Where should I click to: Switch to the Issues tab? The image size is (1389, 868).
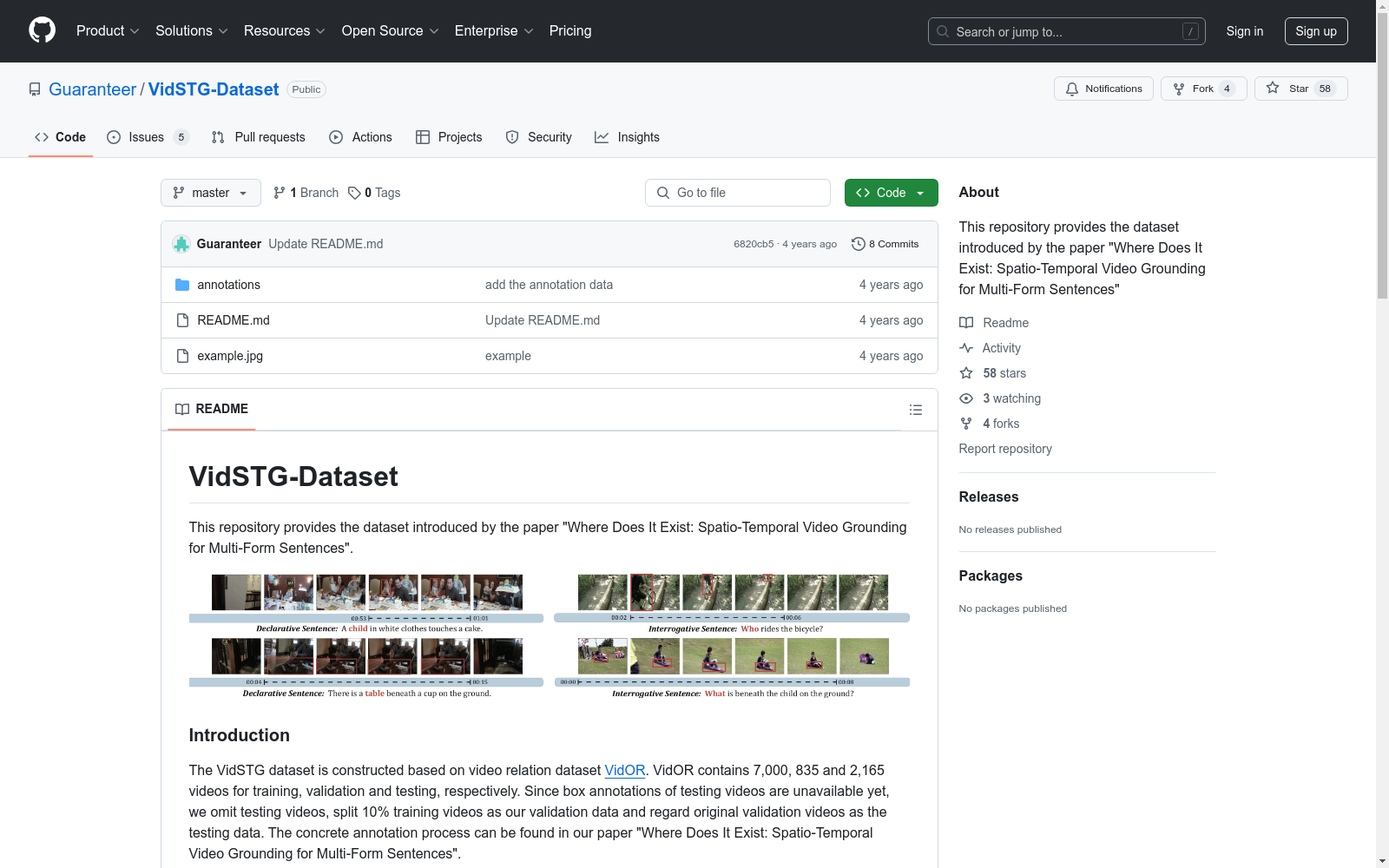147,137
